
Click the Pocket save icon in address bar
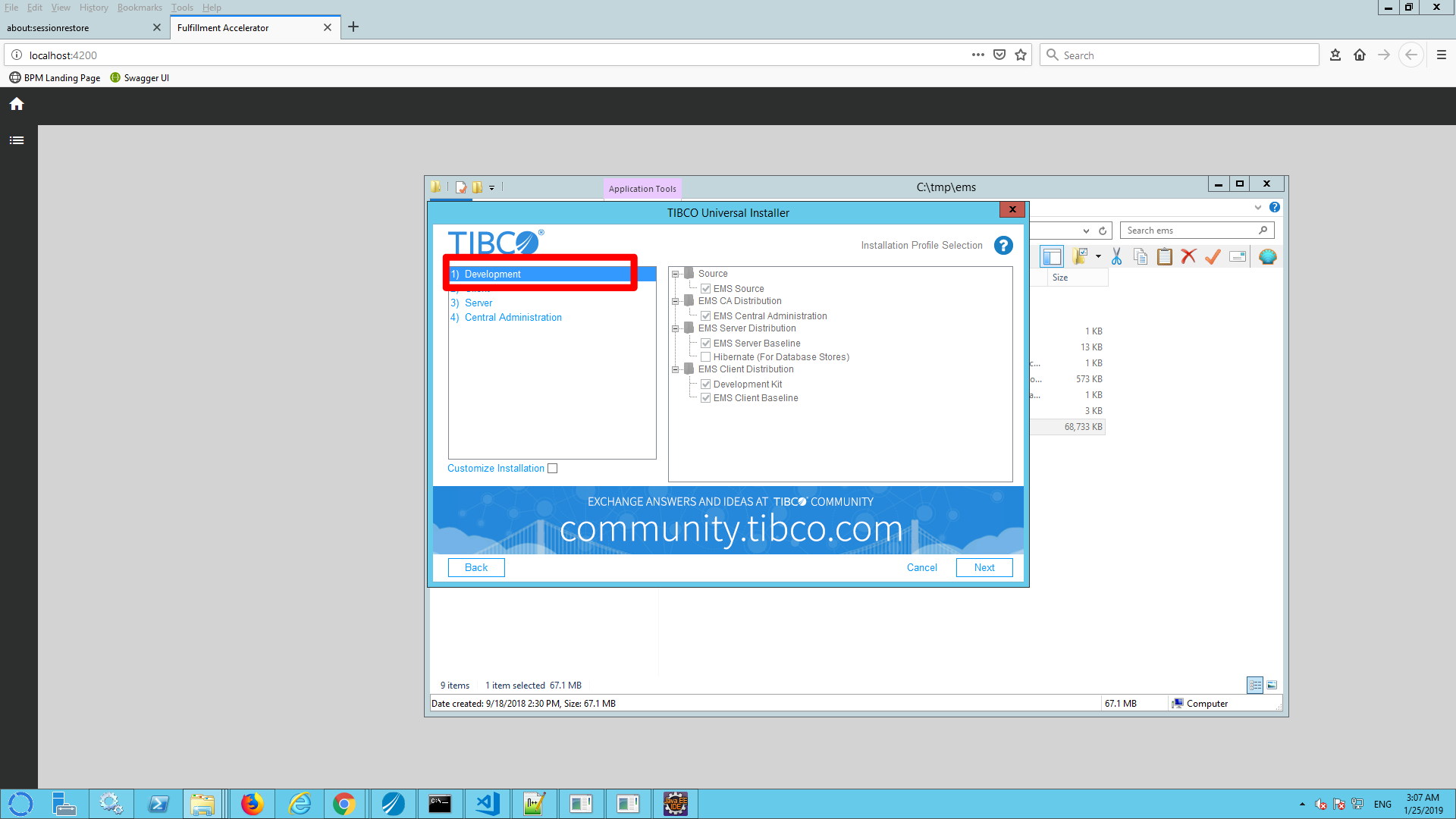999,55
